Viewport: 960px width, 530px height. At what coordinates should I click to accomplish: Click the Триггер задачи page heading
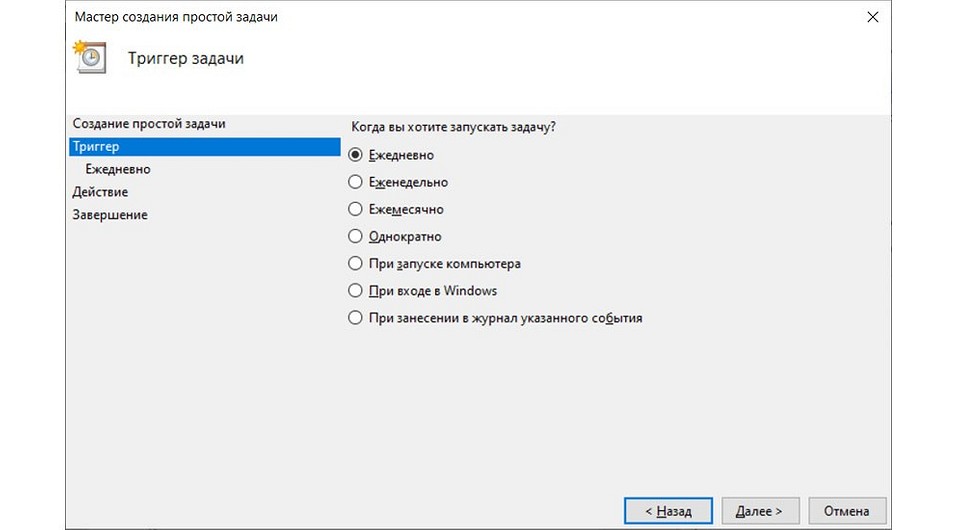pos(186,58)
